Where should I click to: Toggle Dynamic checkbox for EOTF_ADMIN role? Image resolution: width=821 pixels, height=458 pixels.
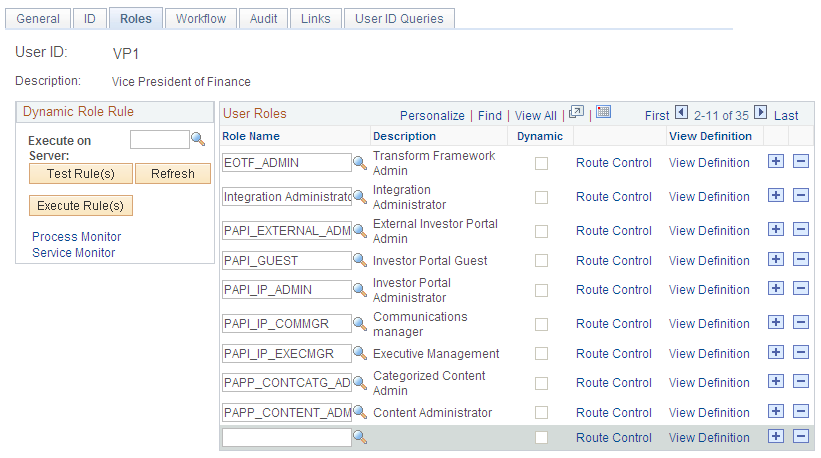tap(541, 163)
